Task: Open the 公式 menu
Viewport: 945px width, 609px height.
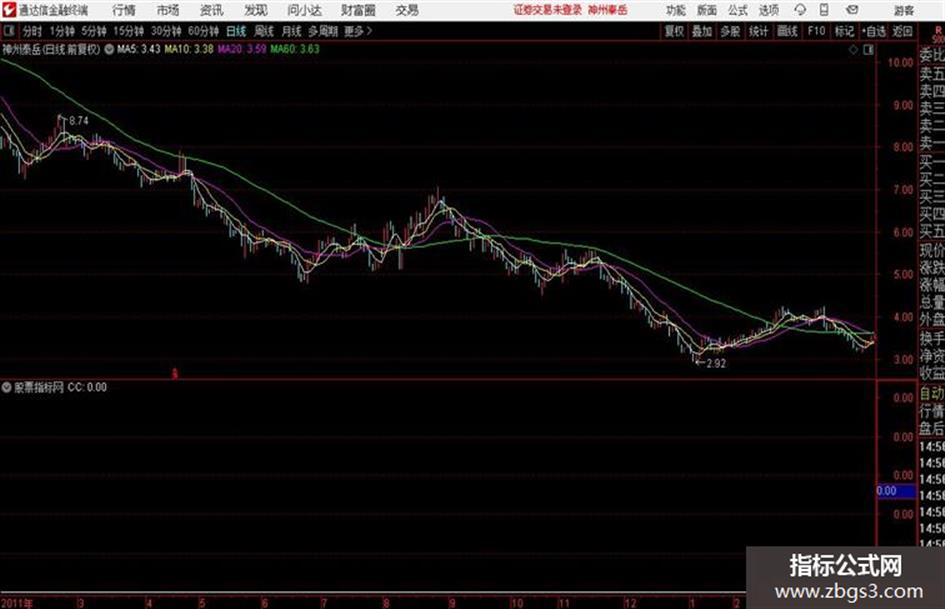Action: click(738, 10)
